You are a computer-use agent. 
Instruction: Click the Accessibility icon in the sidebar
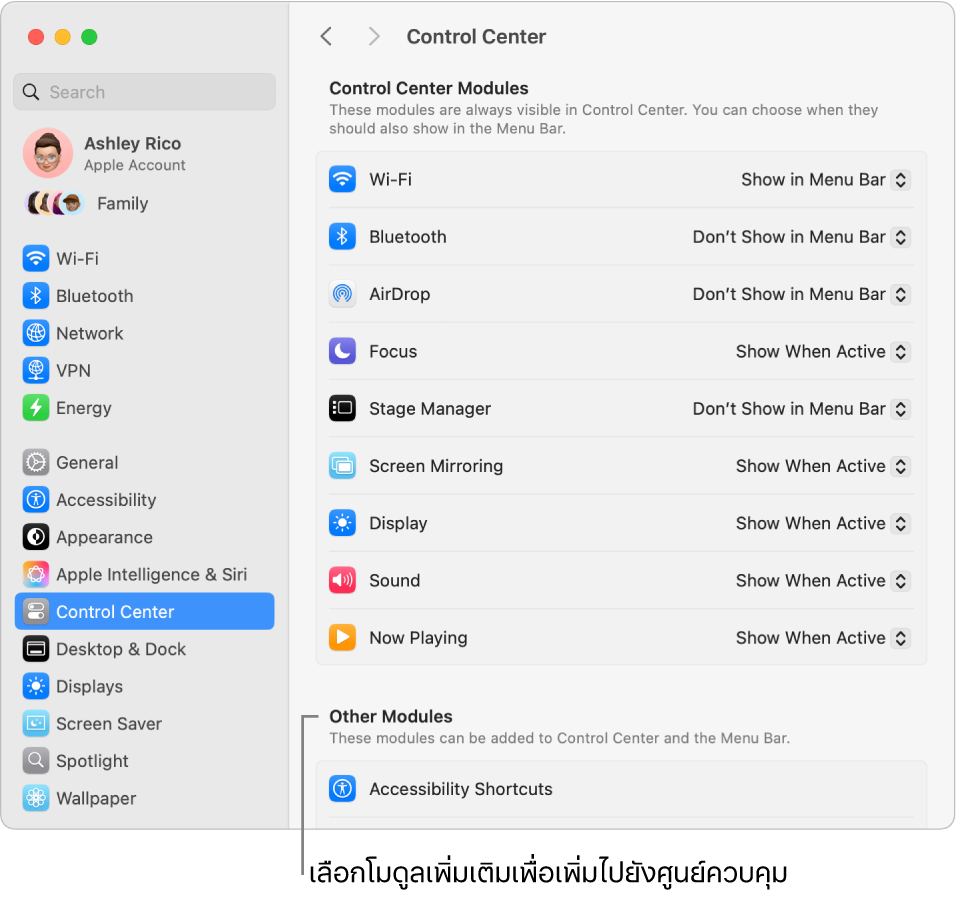point(36,500)
